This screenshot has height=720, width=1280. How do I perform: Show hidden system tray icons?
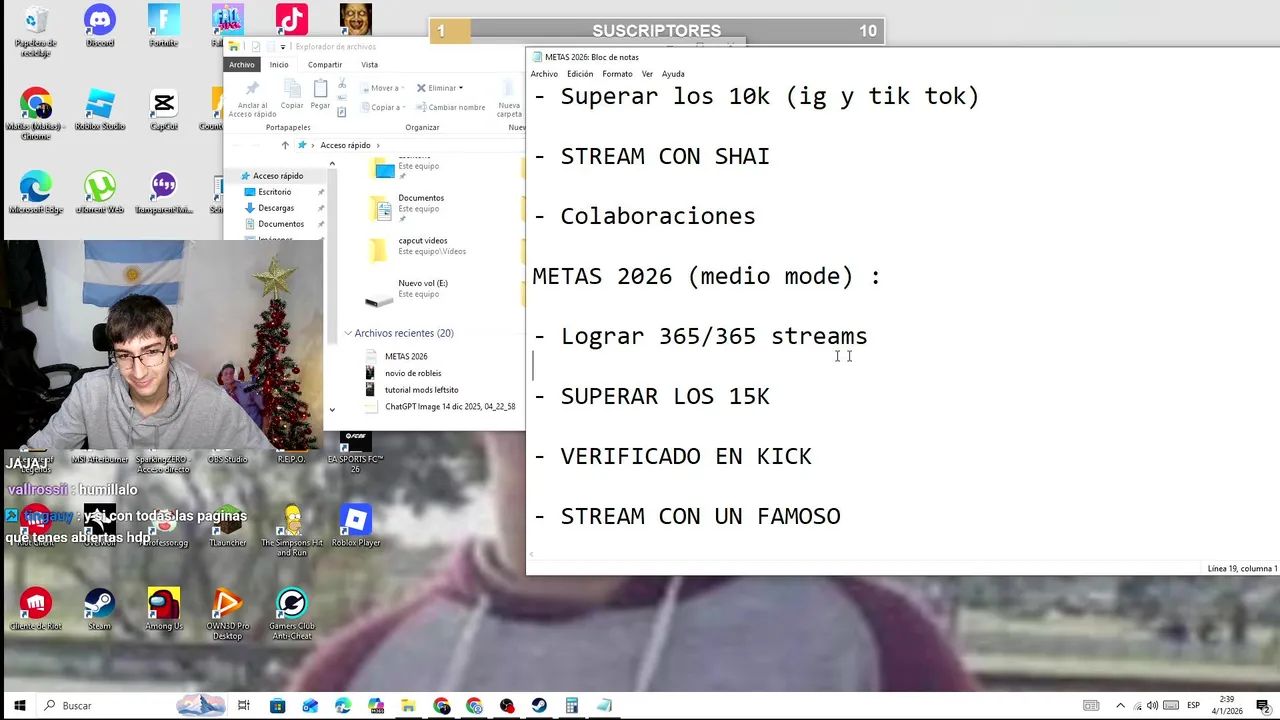click(x=1120, y=705)
